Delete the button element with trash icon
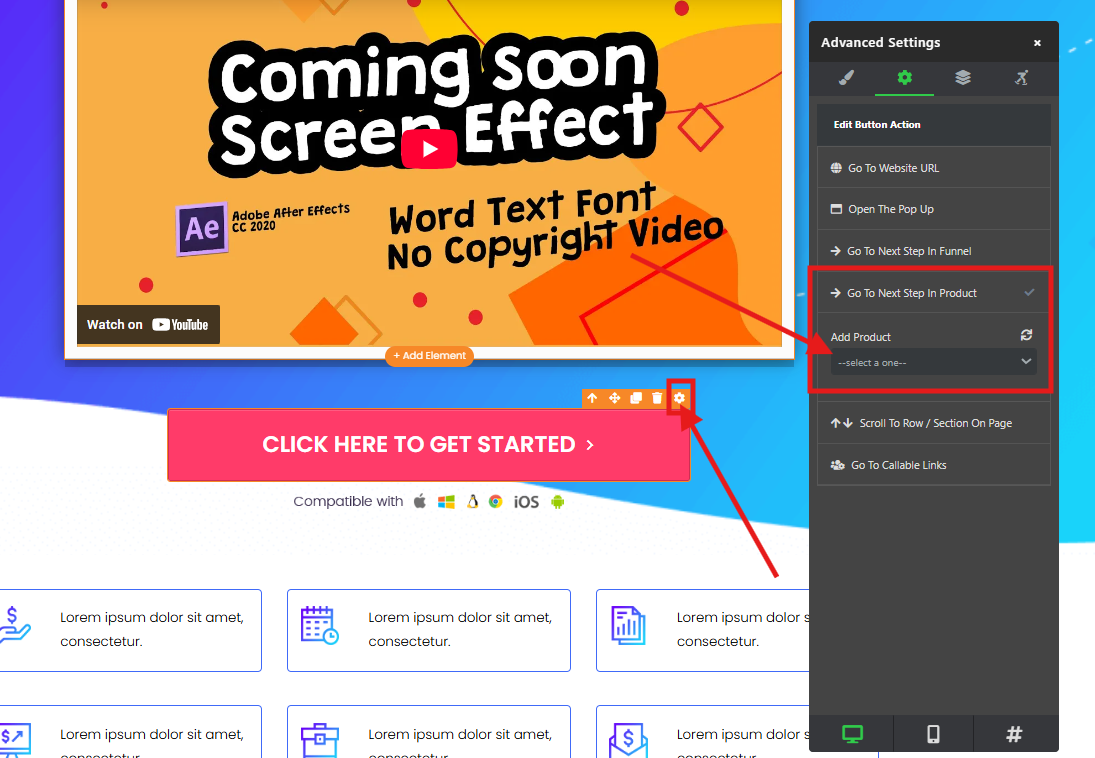 [x=657, y=398]
